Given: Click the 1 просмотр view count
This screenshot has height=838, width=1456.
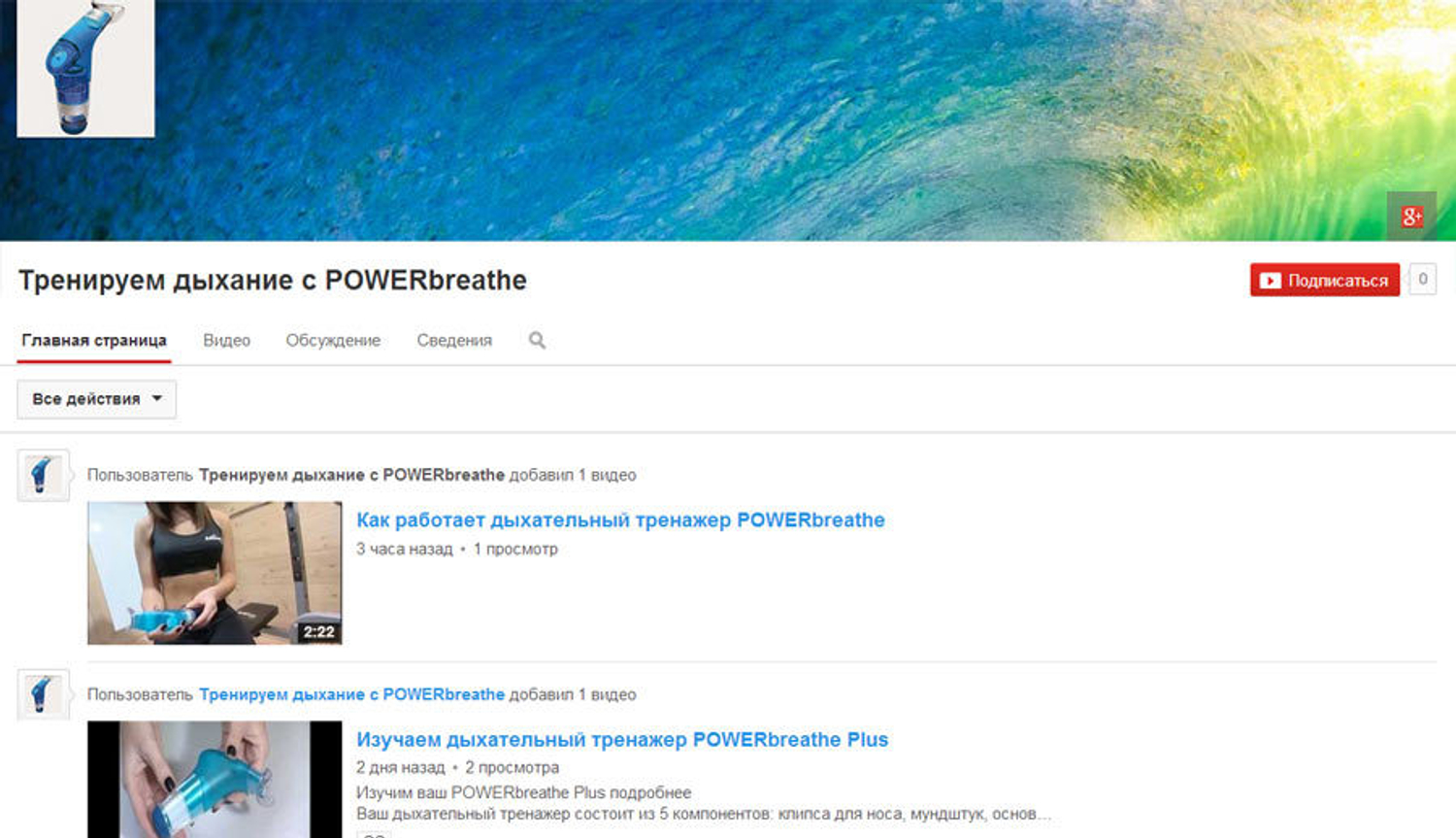Looking at the screenshot, I should pyautogui.click(x=515, y=550).
